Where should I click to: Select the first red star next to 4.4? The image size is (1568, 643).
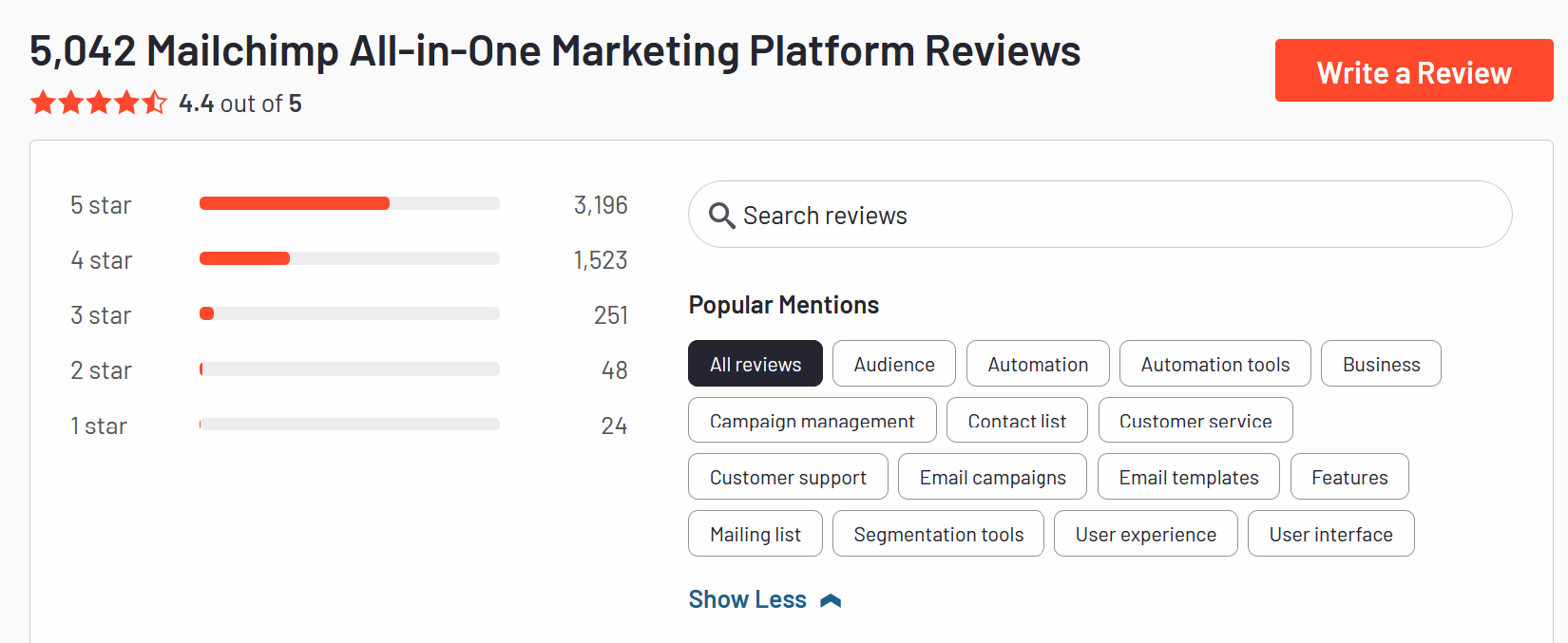[x=43, y=102]
